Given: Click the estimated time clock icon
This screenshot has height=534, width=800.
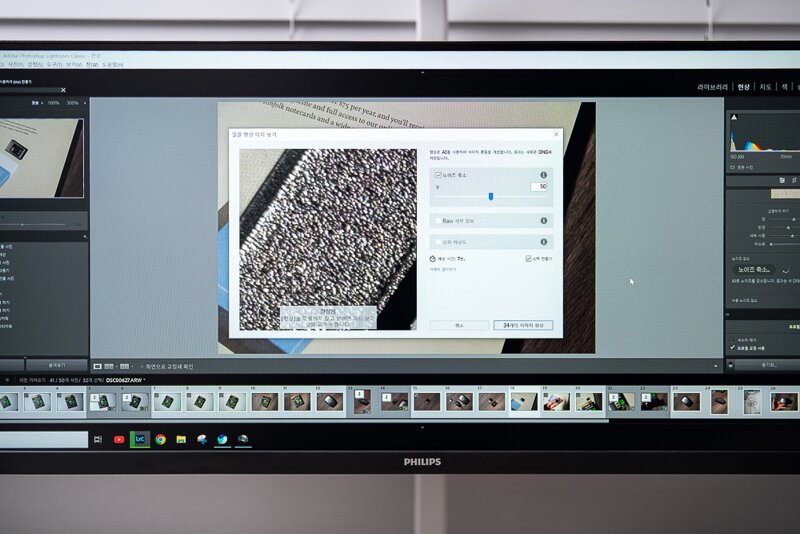Looking at the screenshot, I should [432, 259].
